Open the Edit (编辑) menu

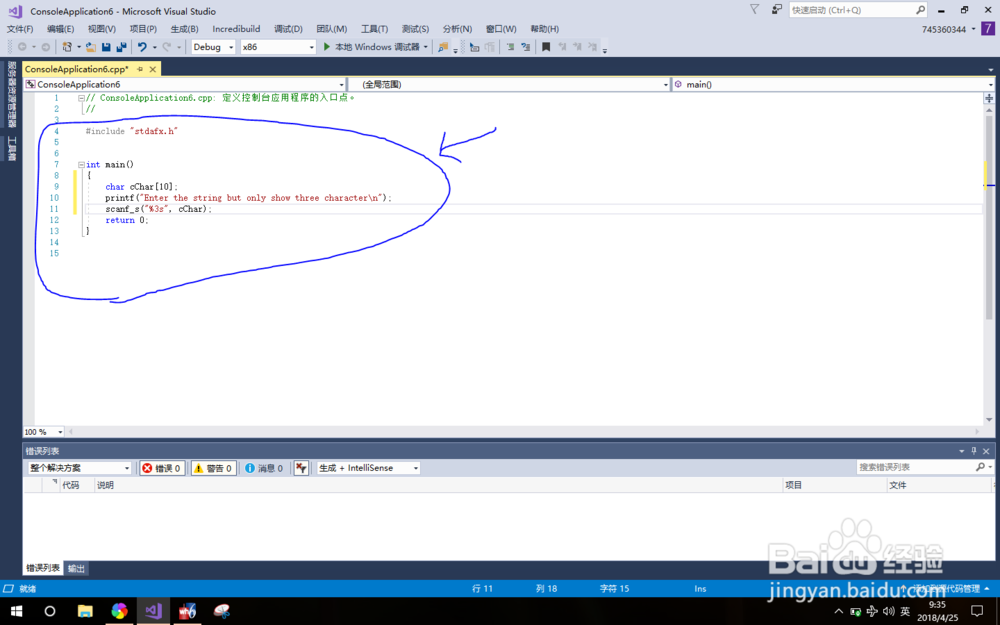(61, 29)
